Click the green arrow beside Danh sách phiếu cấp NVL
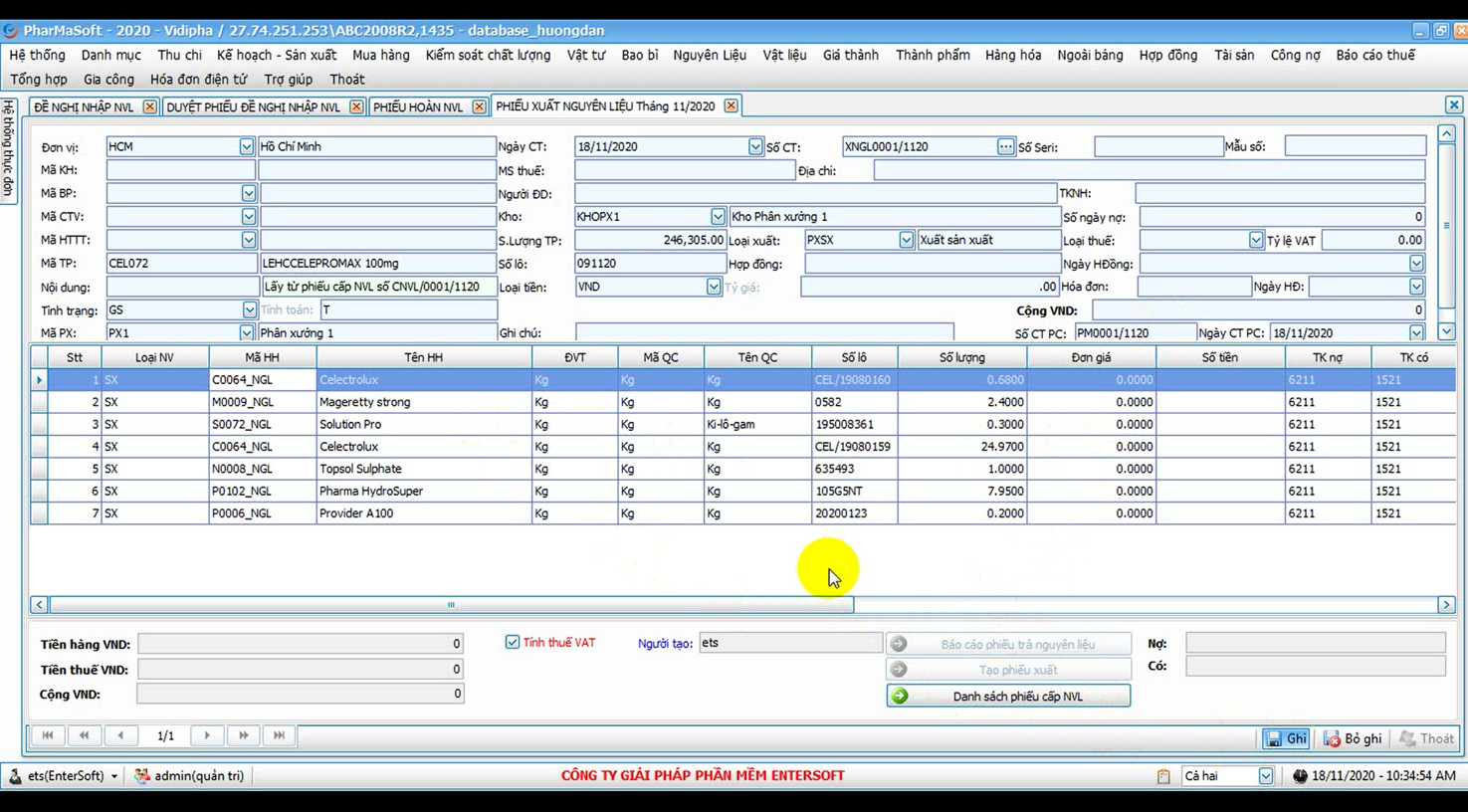1468x812 pixels. (897, 696)
